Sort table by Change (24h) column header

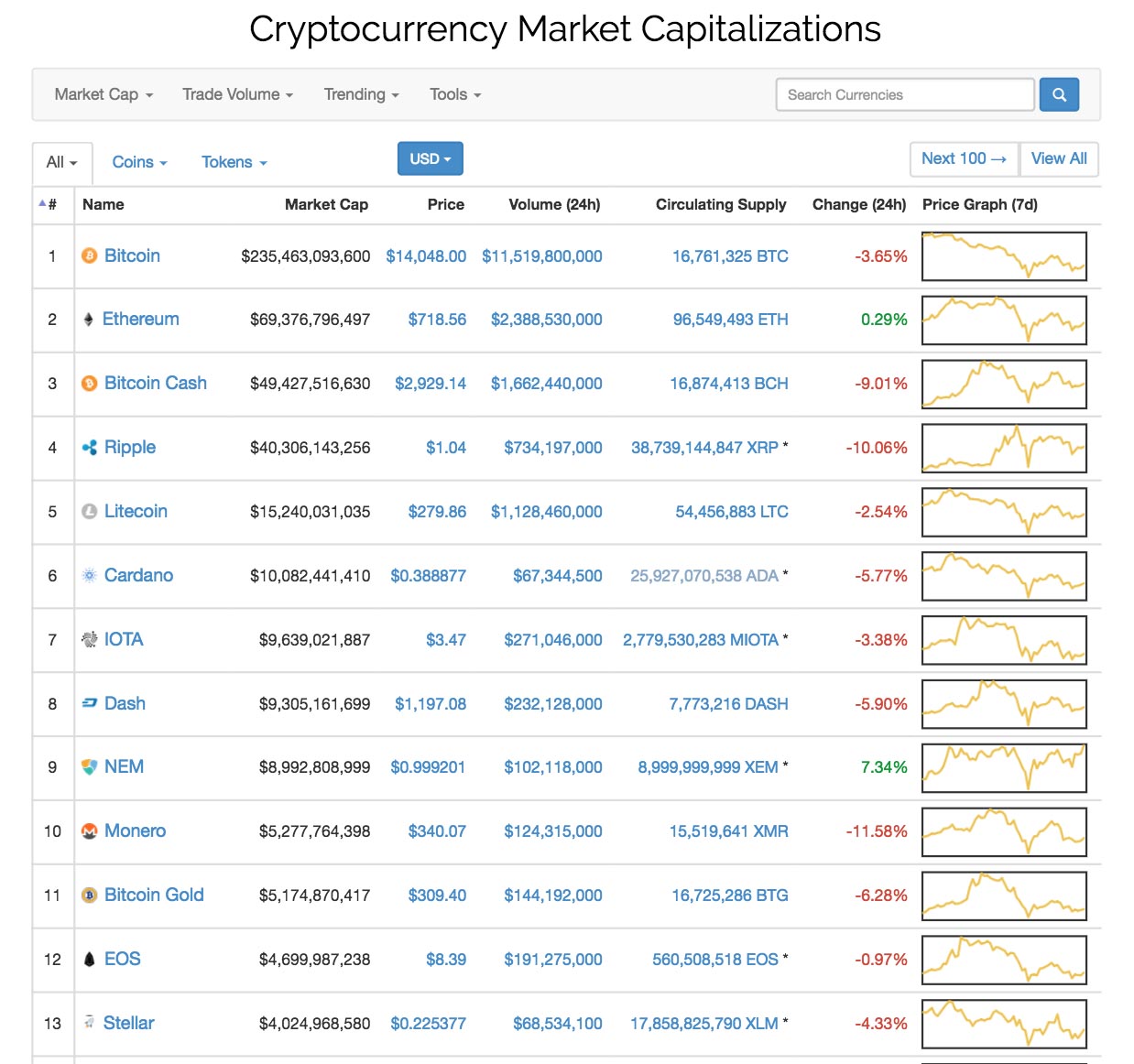[859, 204]
